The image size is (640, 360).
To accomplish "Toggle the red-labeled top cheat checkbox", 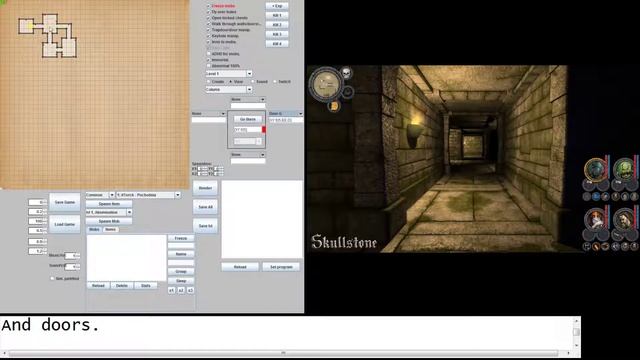I will [209, 6].
